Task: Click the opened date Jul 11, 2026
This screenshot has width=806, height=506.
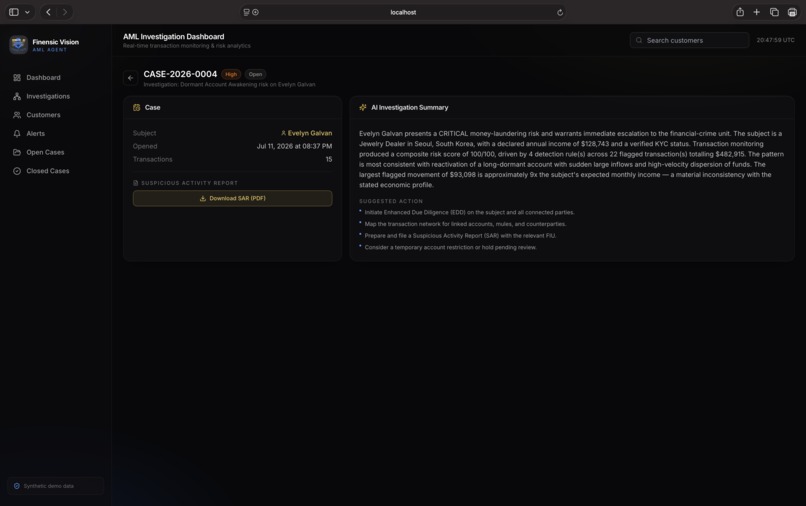Action: (294, 147)
